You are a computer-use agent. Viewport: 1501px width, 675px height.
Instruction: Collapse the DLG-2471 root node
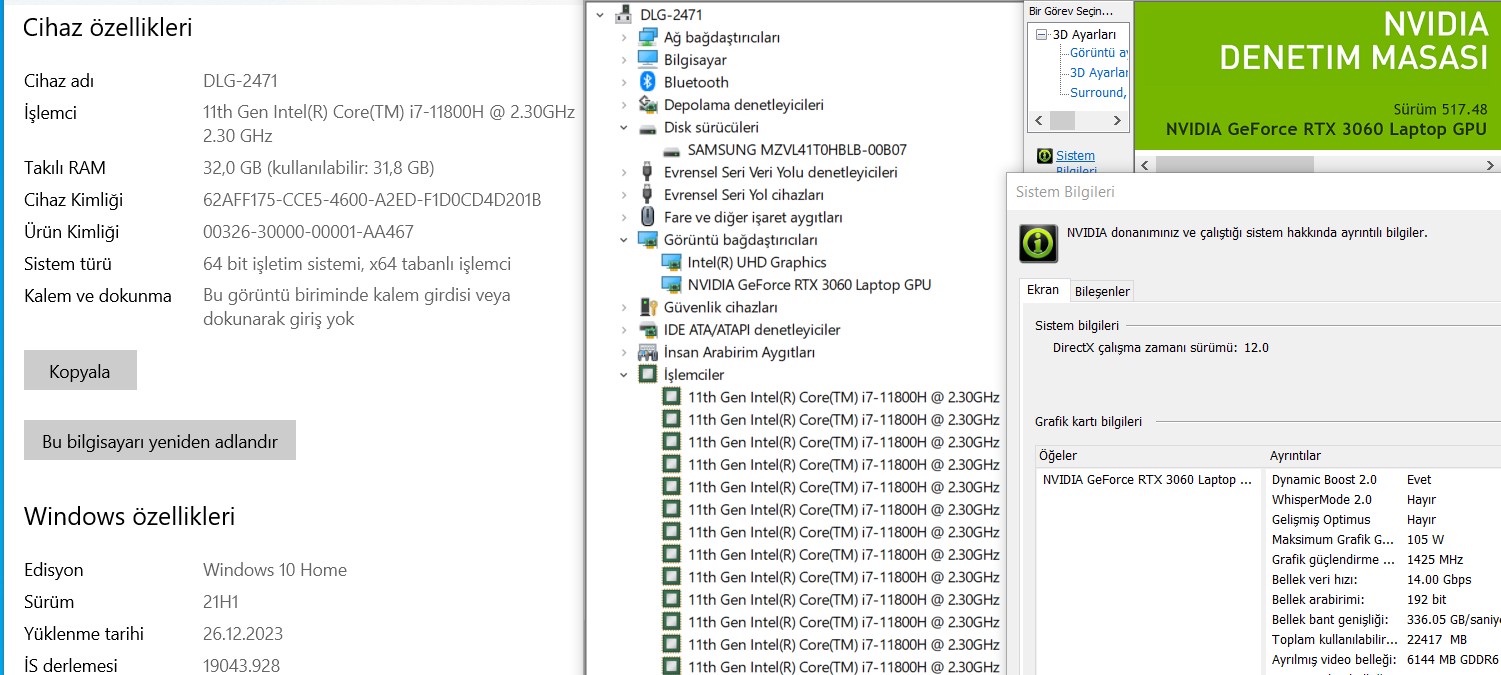(599, 15)
